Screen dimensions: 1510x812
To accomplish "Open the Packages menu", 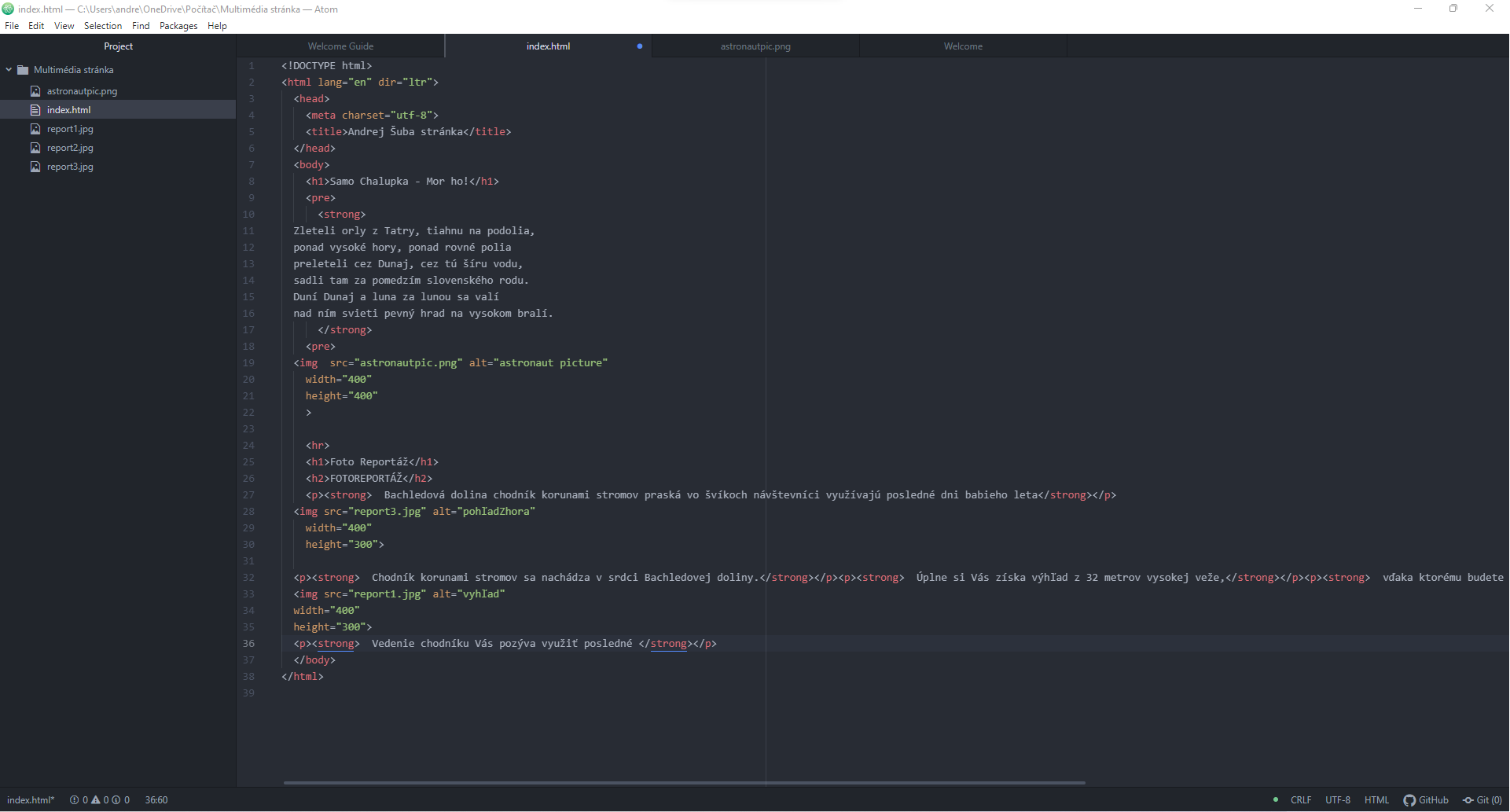I will click(x=178, y=26).
